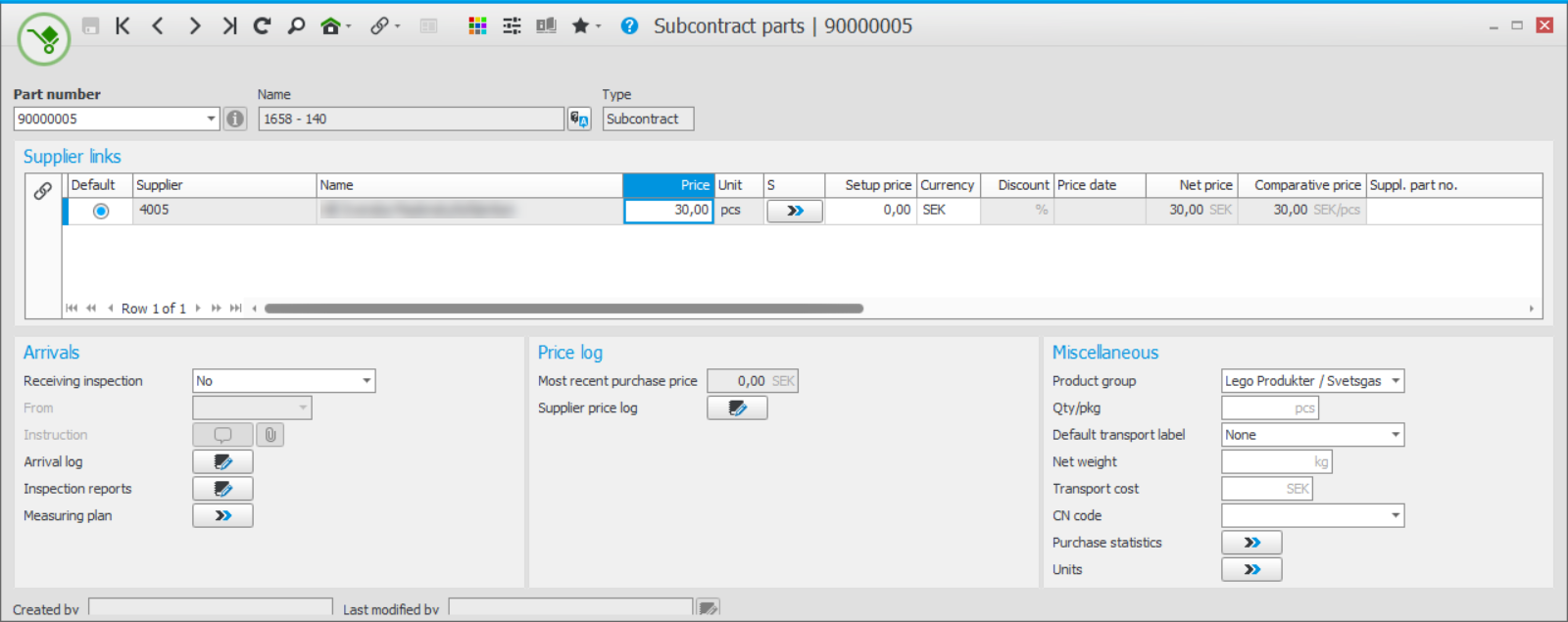Image resolution: width=1568 pixels, height=622 pixels.
Task: Open the search magnifier tool
Action: 296,26
